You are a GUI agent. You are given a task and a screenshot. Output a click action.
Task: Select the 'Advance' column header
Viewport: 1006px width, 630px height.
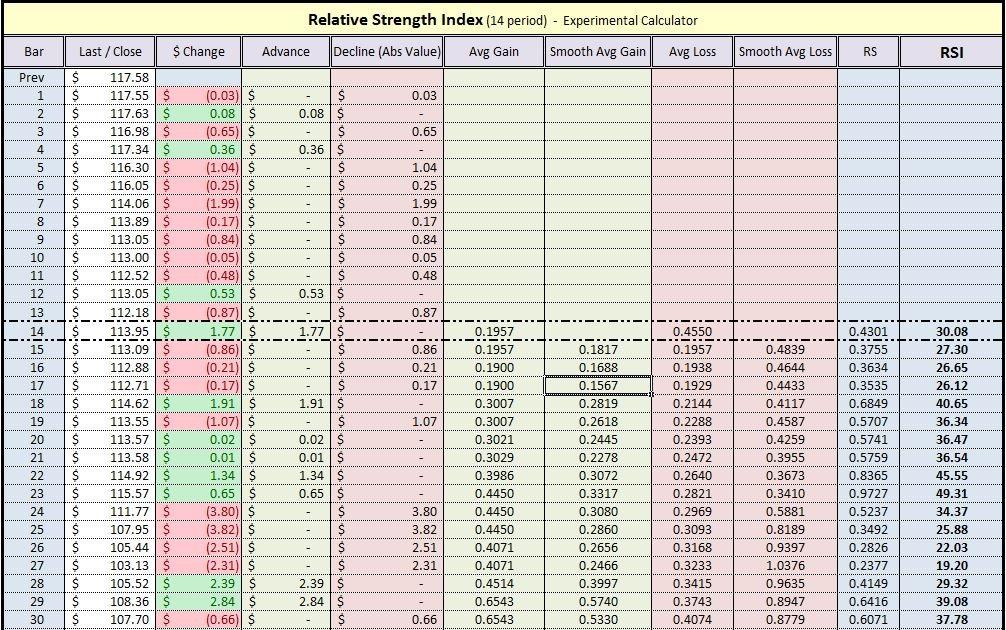(x=286, y=52)
